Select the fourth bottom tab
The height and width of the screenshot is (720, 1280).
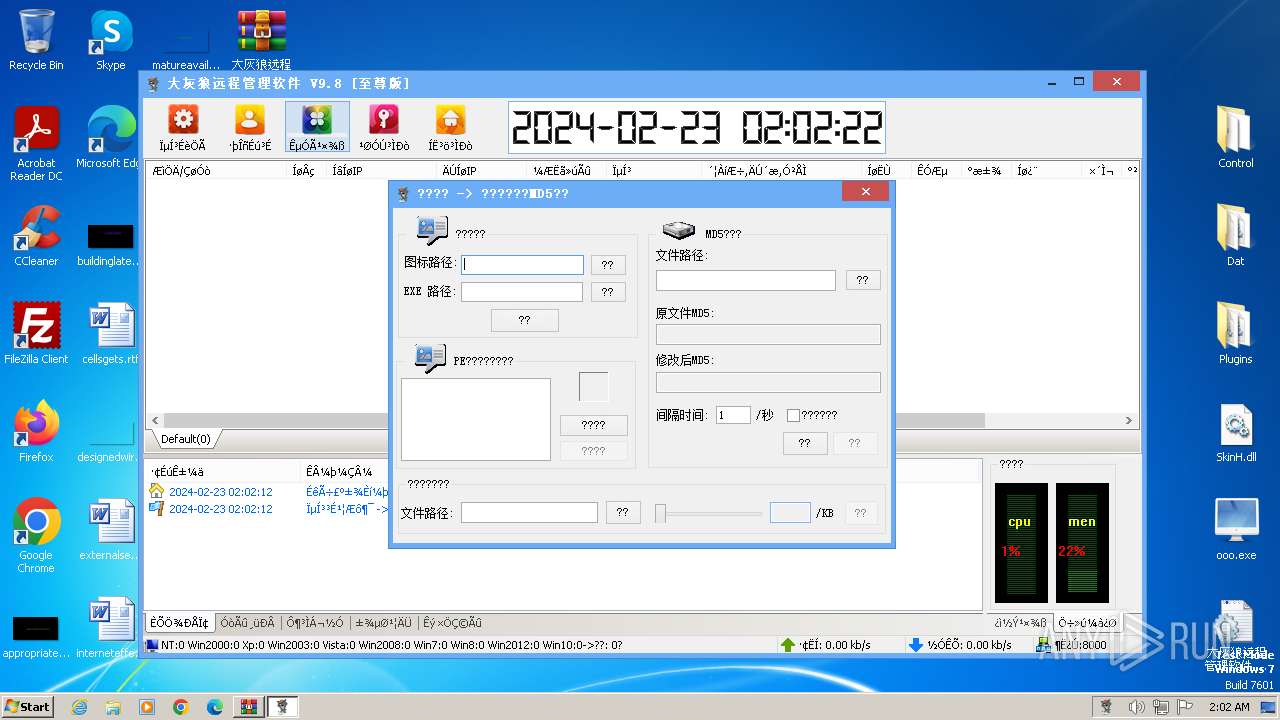(383, 622)
